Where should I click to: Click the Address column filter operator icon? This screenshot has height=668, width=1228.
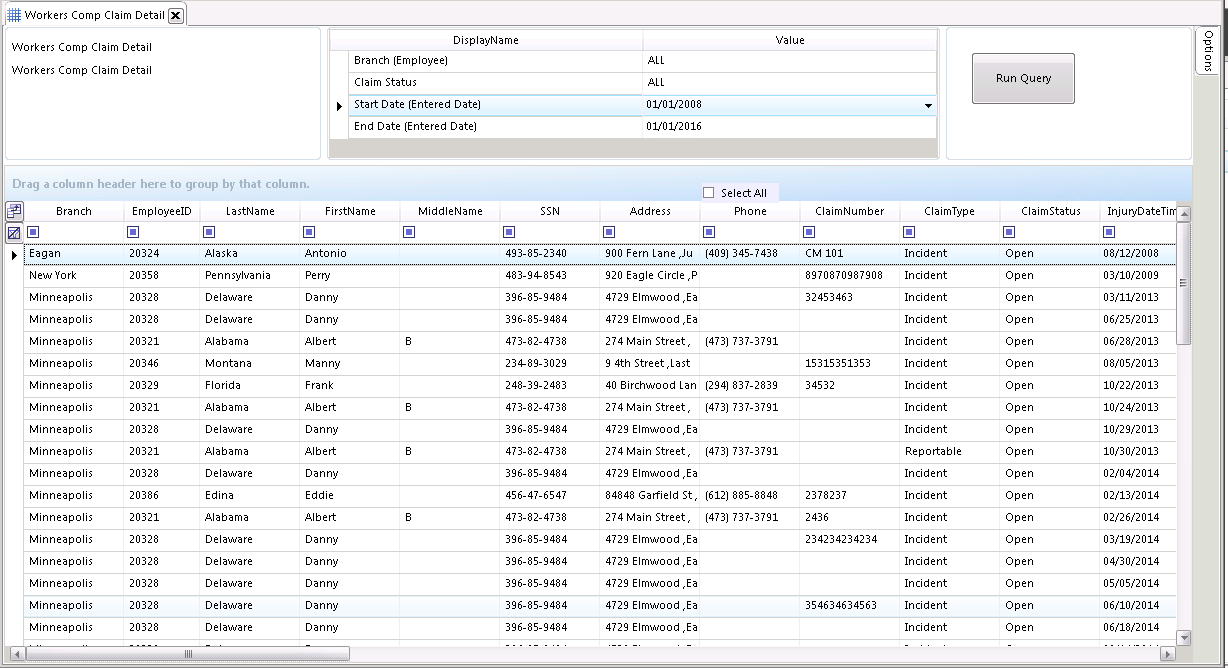tap(610, 232)
